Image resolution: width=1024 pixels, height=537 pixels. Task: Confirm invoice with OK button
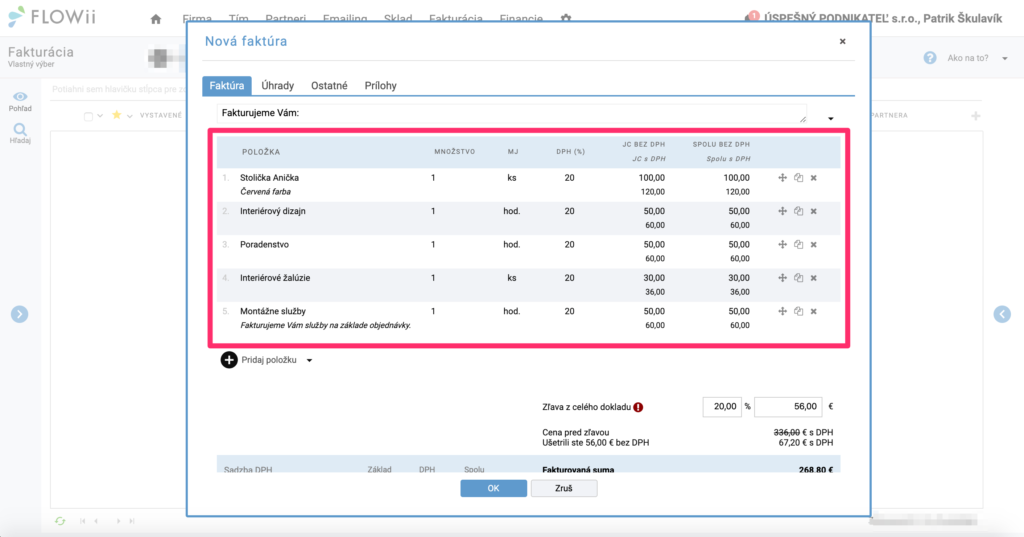pyautogui.click(x=494, y=488)
